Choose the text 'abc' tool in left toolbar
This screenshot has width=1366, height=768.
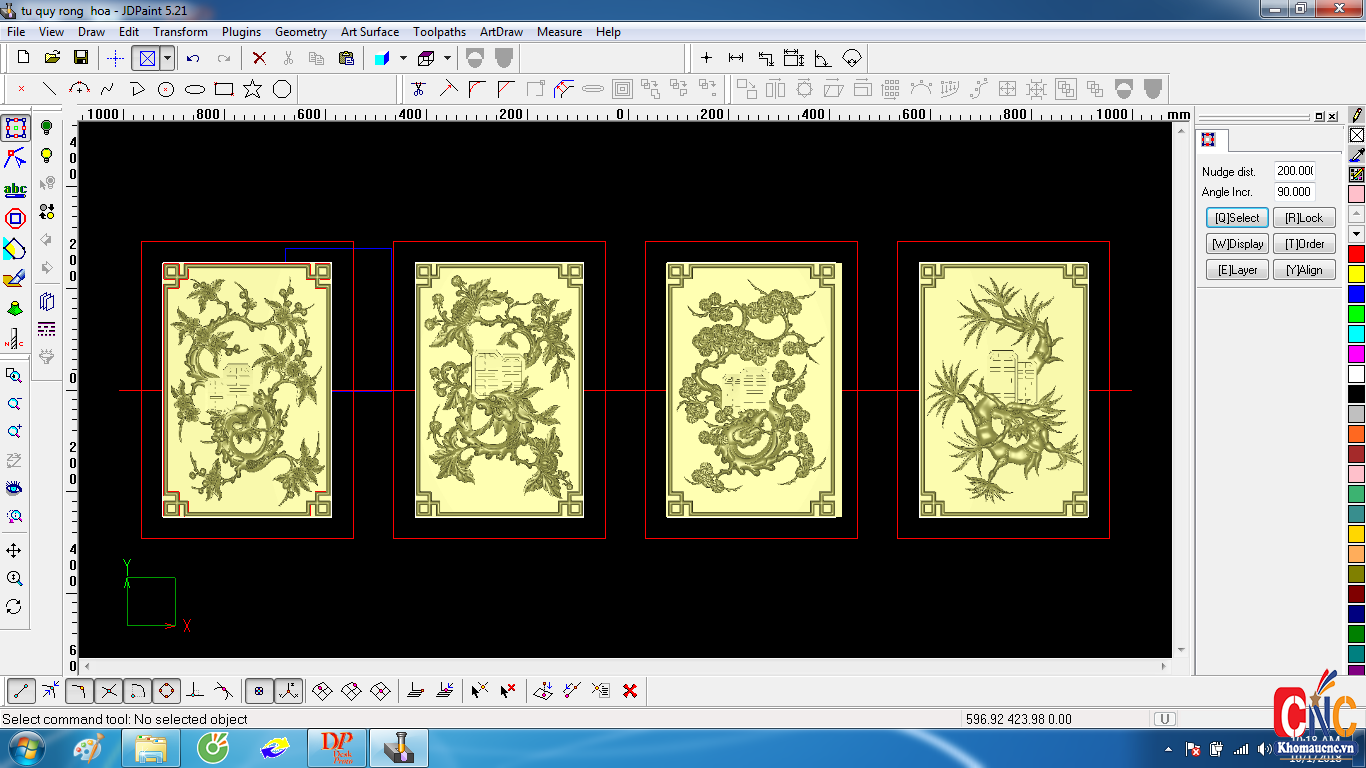(x=15, y=189)
